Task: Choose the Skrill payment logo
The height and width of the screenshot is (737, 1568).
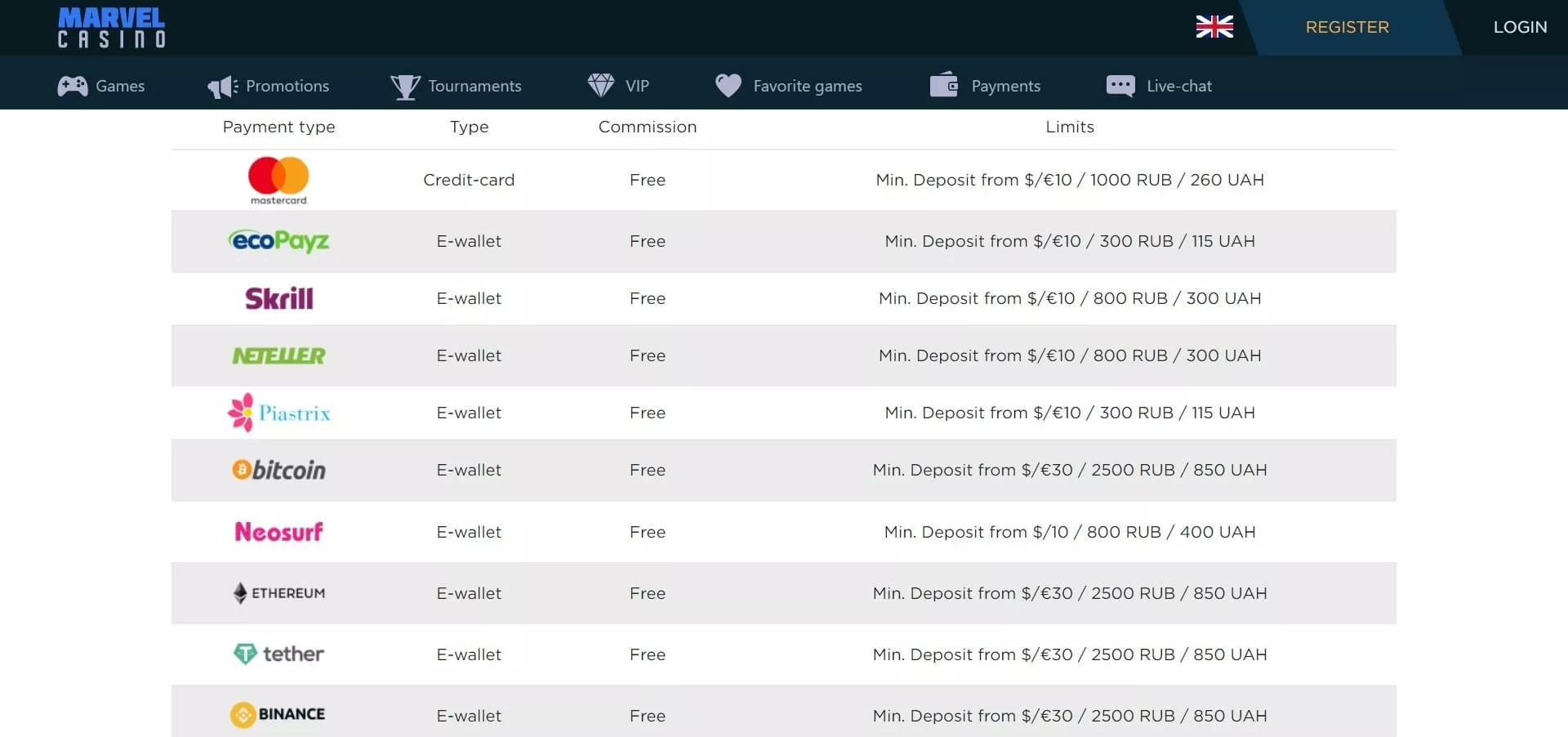Action: 278,298
